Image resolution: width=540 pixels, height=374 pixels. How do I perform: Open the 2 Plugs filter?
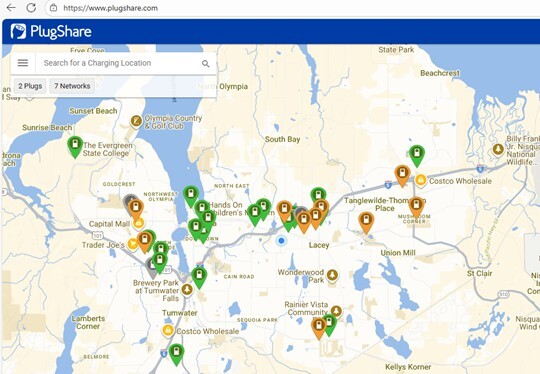click(30, 86)
